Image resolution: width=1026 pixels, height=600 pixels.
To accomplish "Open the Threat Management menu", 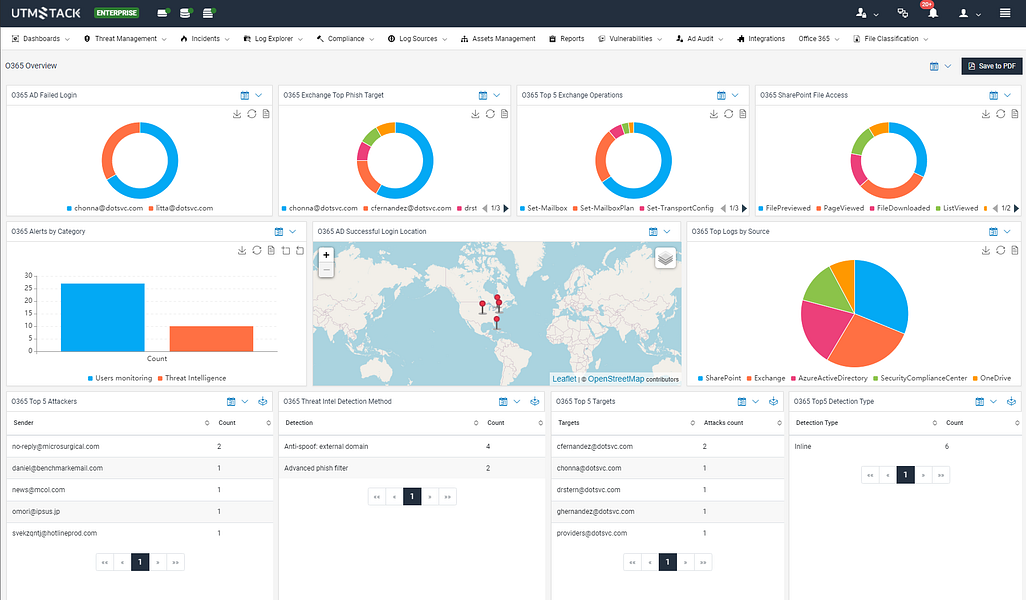I will point(125,39).
